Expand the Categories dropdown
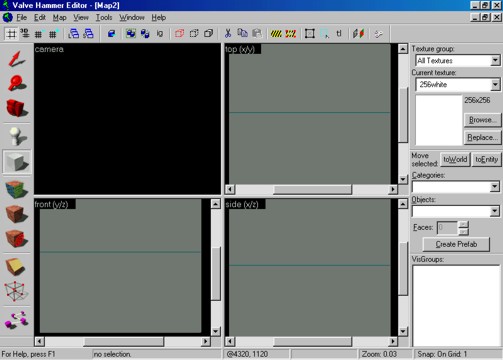Screen dimensions: 503x360 click(x=495, y=187)
